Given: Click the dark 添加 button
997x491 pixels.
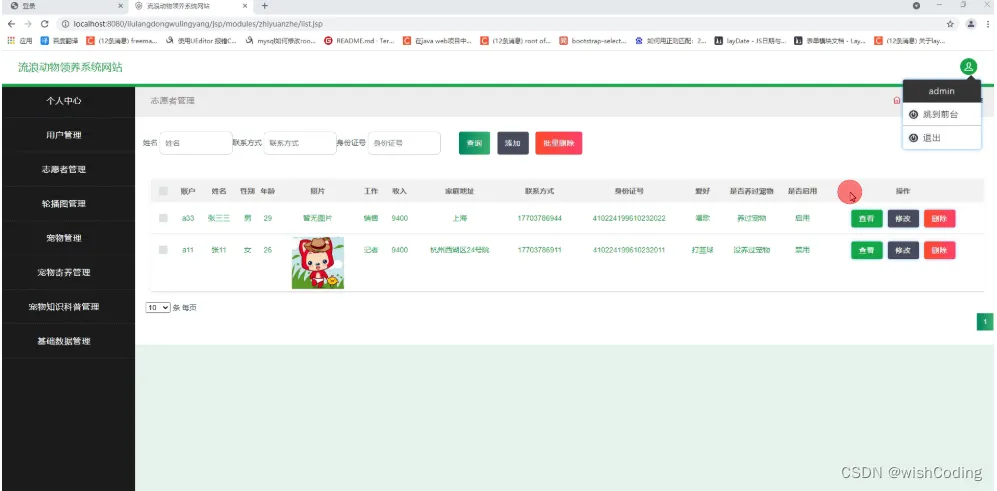Looking at the screenshot, I should [x=512, y=143].
